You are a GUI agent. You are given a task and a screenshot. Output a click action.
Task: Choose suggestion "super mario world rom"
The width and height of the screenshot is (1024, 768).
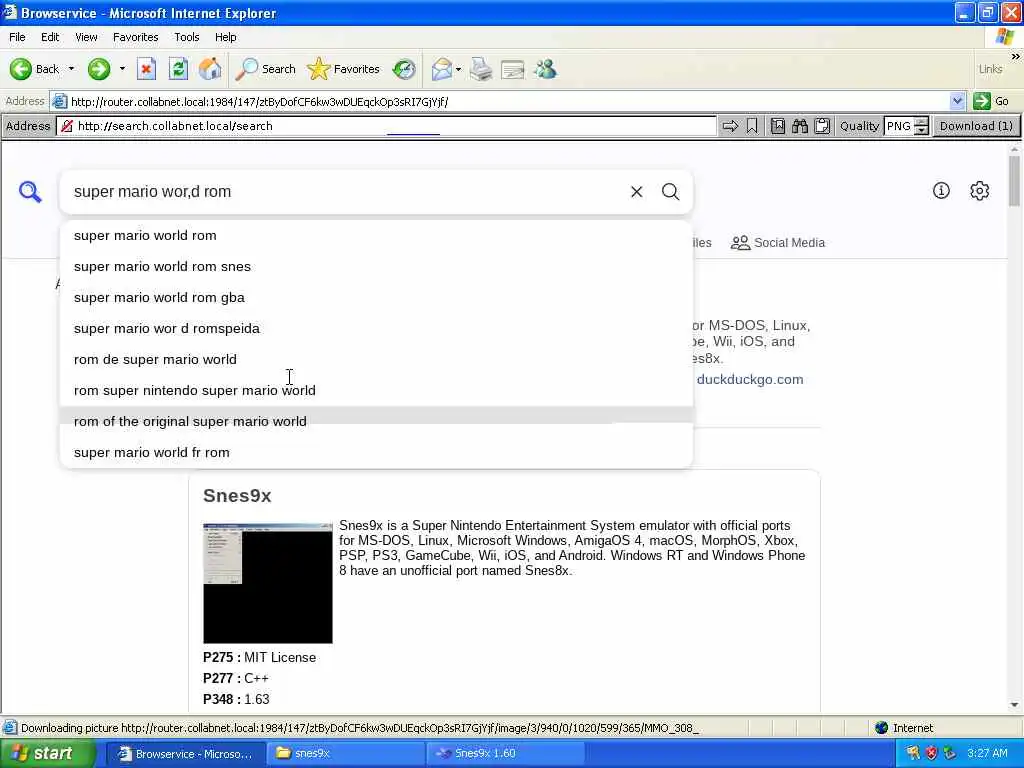click(376, 236)
